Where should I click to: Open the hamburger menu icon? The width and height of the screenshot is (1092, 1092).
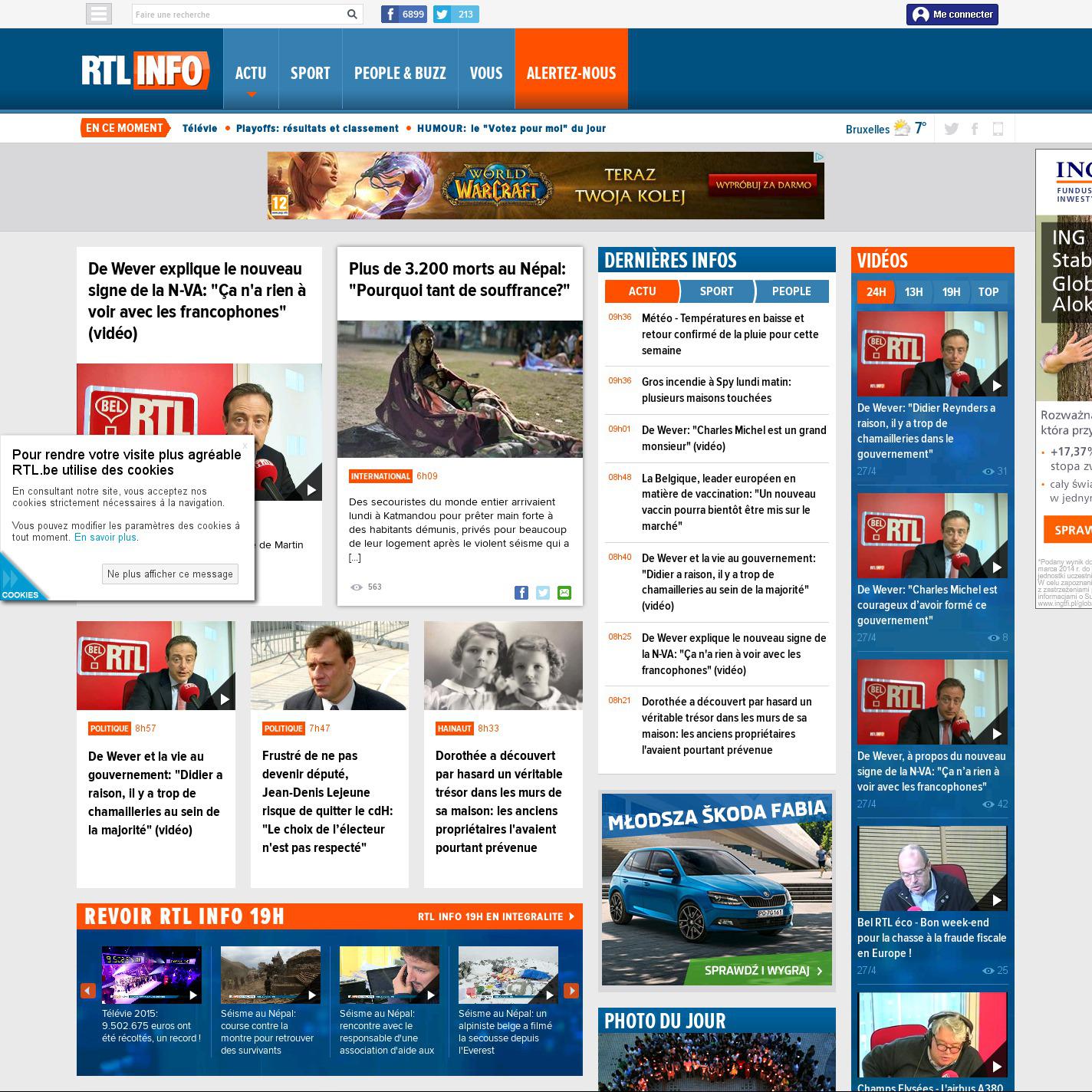[x=99, y=14]
